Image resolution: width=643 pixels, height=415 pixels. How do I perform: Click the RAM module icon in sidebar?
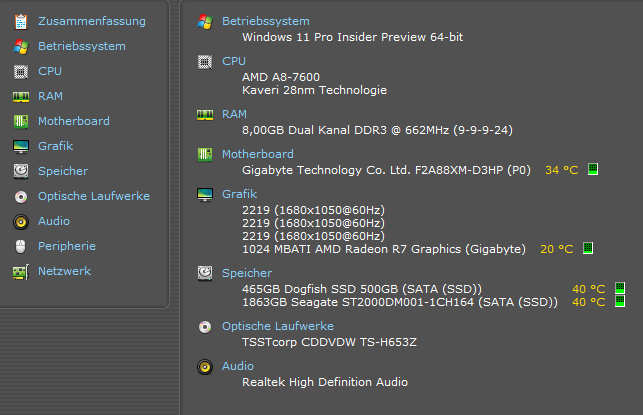point(20,96)
